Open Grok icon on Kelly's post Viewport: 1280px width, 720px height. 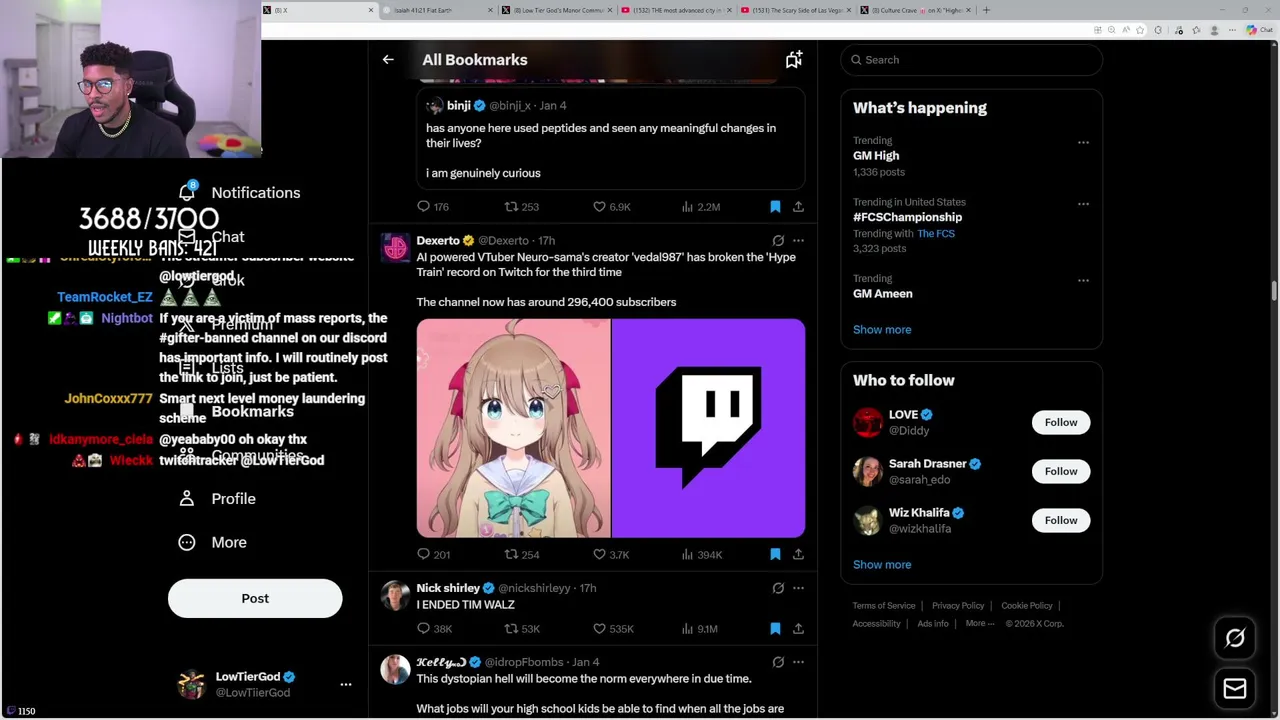[778, 662]
